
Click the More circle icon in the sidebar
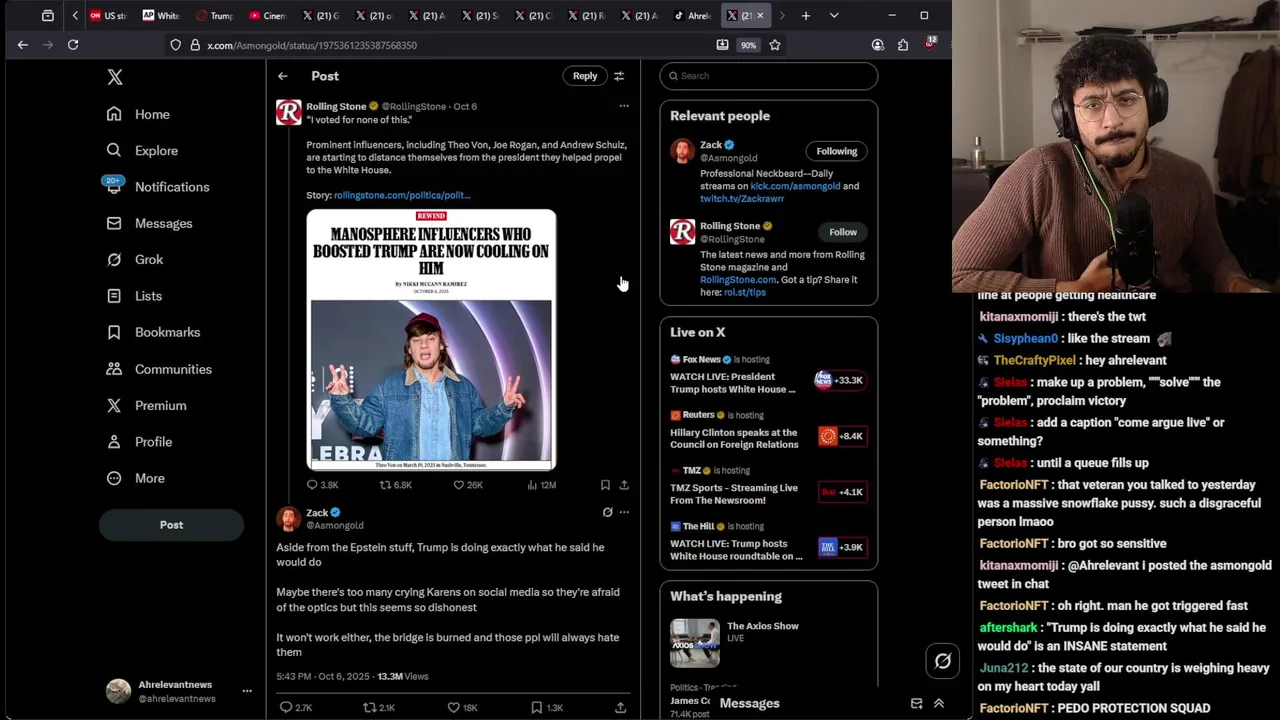pos(114,478)
